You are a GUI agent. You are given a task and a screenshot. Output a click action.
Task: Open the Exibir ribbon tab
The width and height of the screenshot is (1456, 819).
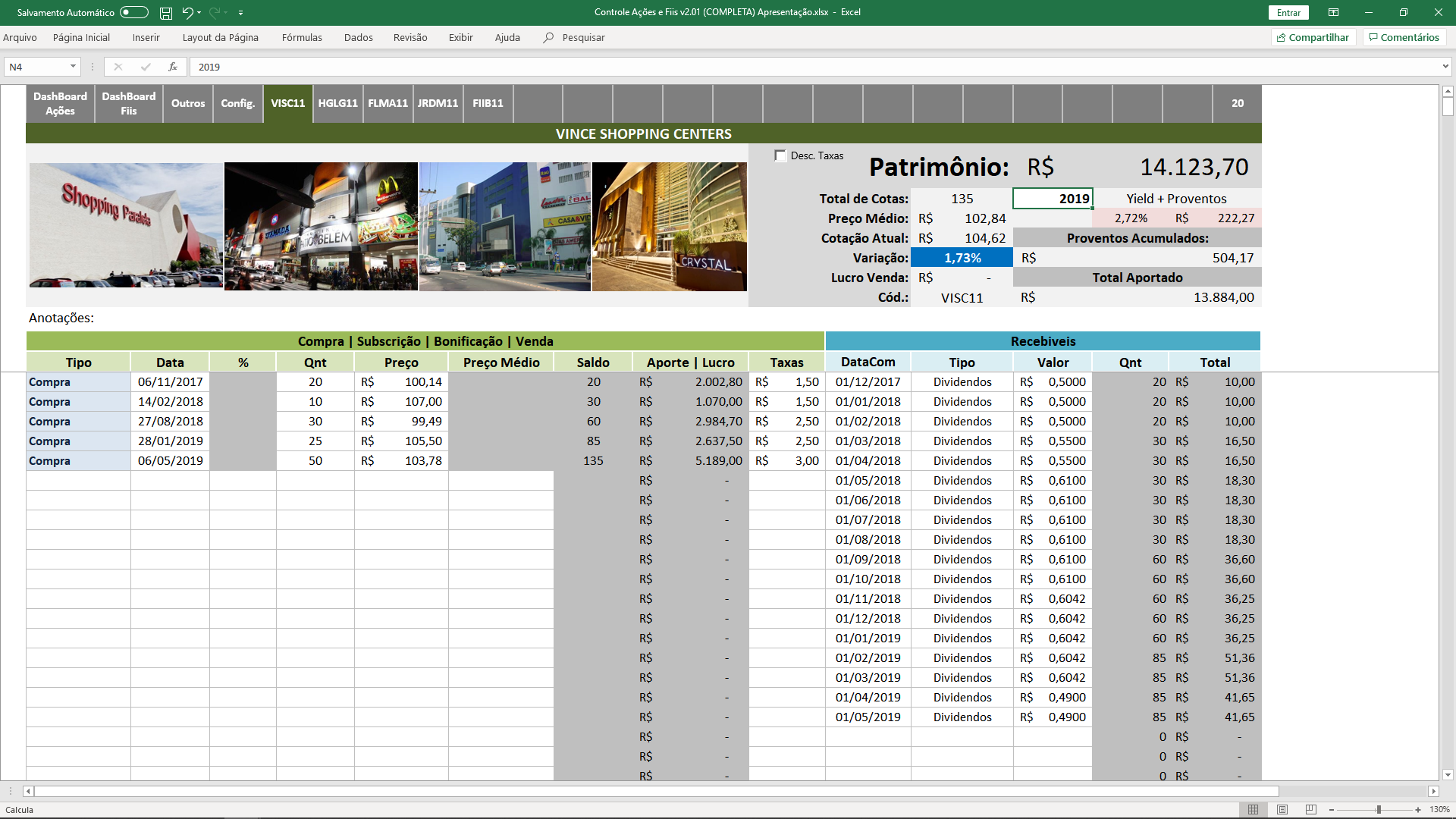pyautogui.click(x=460, y=37)
